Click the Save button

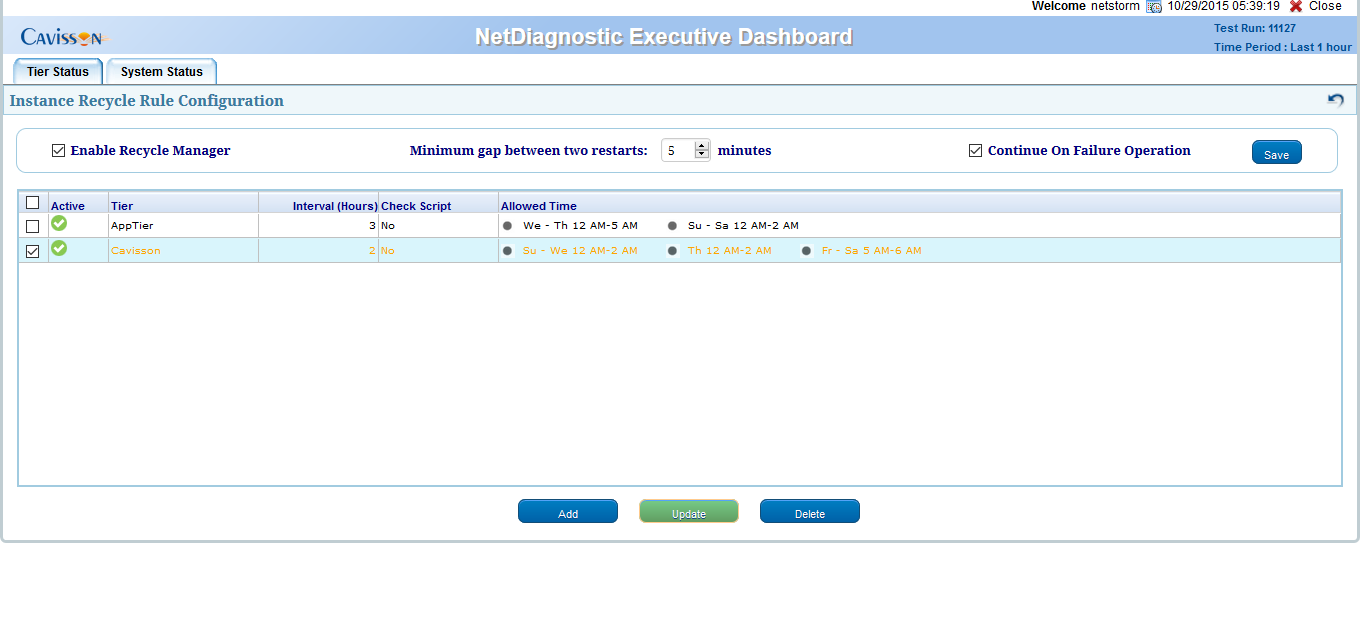pos(1277,153)
